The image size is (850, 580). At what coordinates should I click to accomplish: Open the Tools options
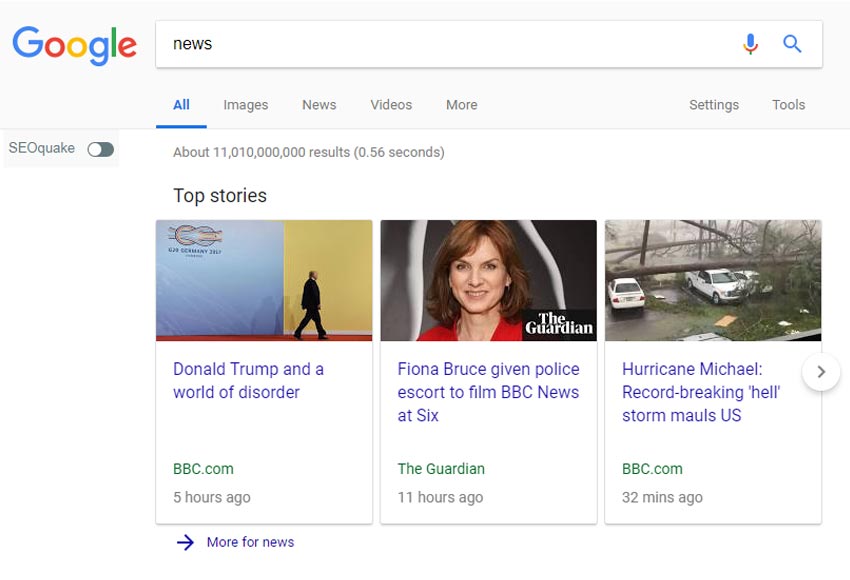(x=788, y=105)
